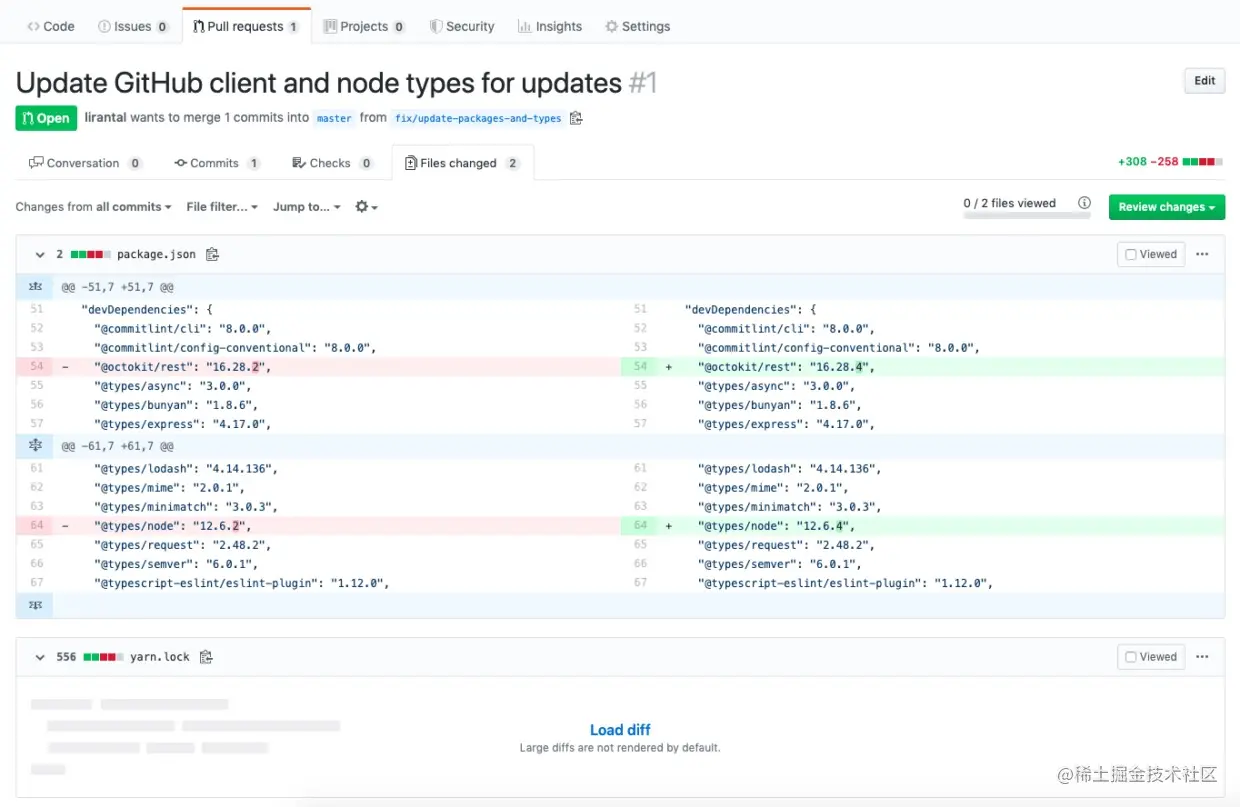Click the fix/update-packages-and-types branch link
1240x807 pixels.
coord(477,118)
